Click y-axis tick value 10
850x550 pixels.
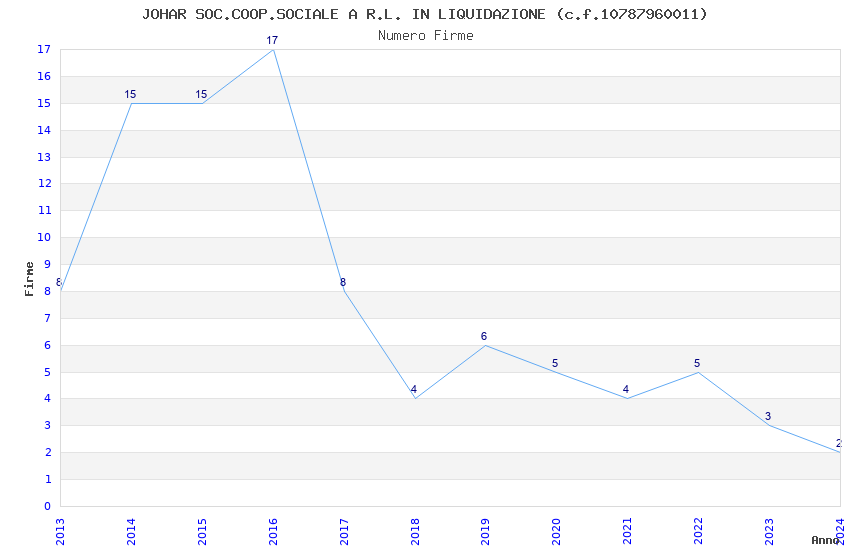pos(44,237)
